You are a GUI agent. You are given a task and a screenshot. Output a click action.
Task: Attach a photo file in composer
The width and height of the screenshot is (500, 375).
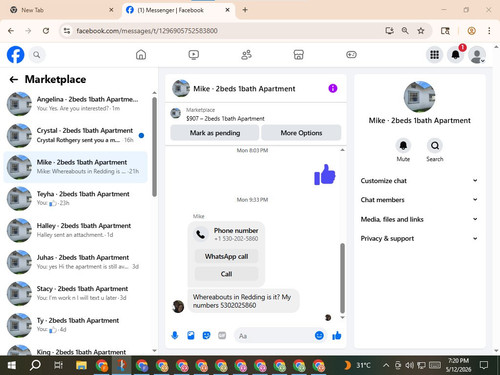click(x=191, y=335)
